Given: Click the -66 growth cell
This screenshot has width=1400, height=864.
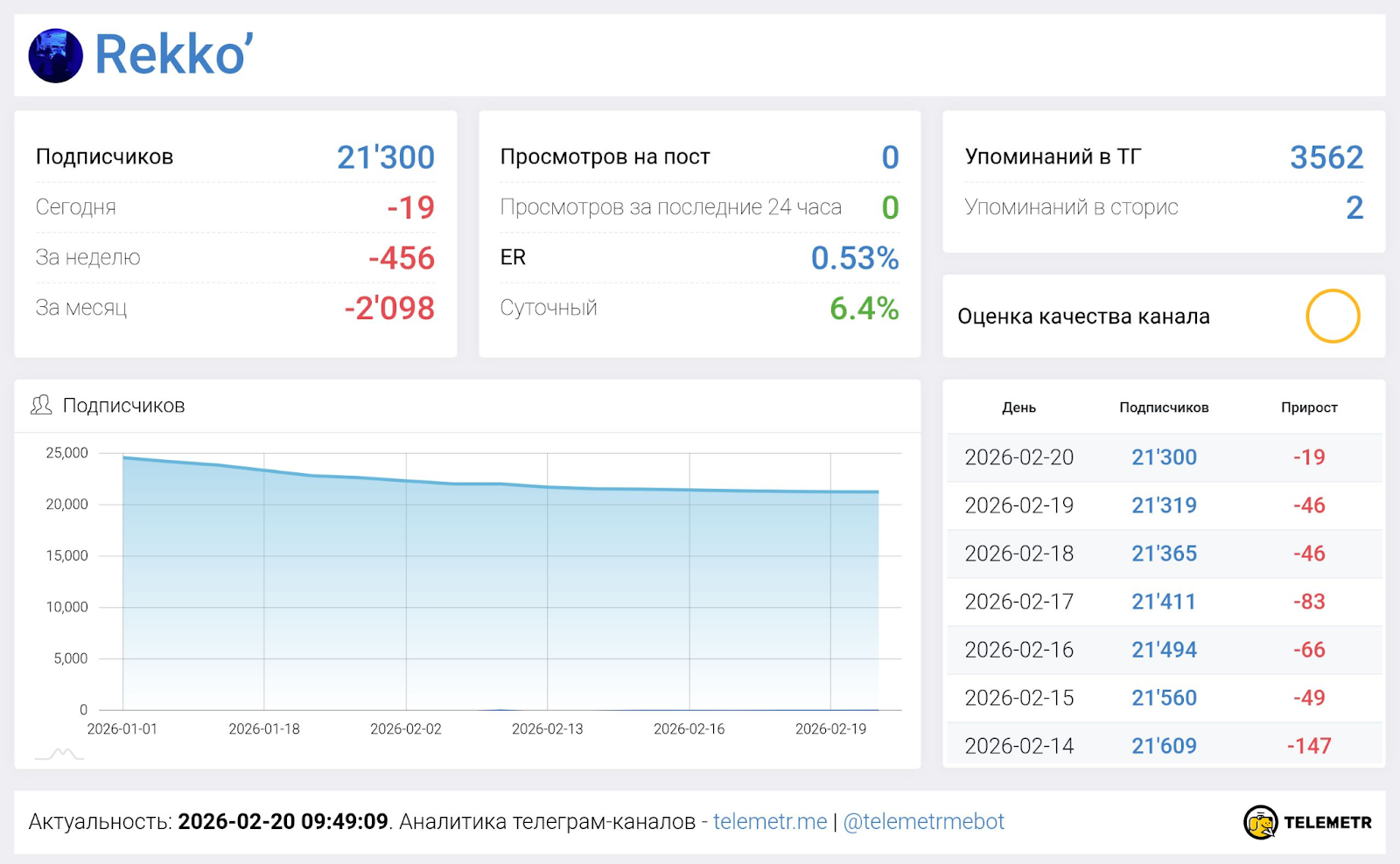Looking at the screenshot, I should [x=1309, y=650].
